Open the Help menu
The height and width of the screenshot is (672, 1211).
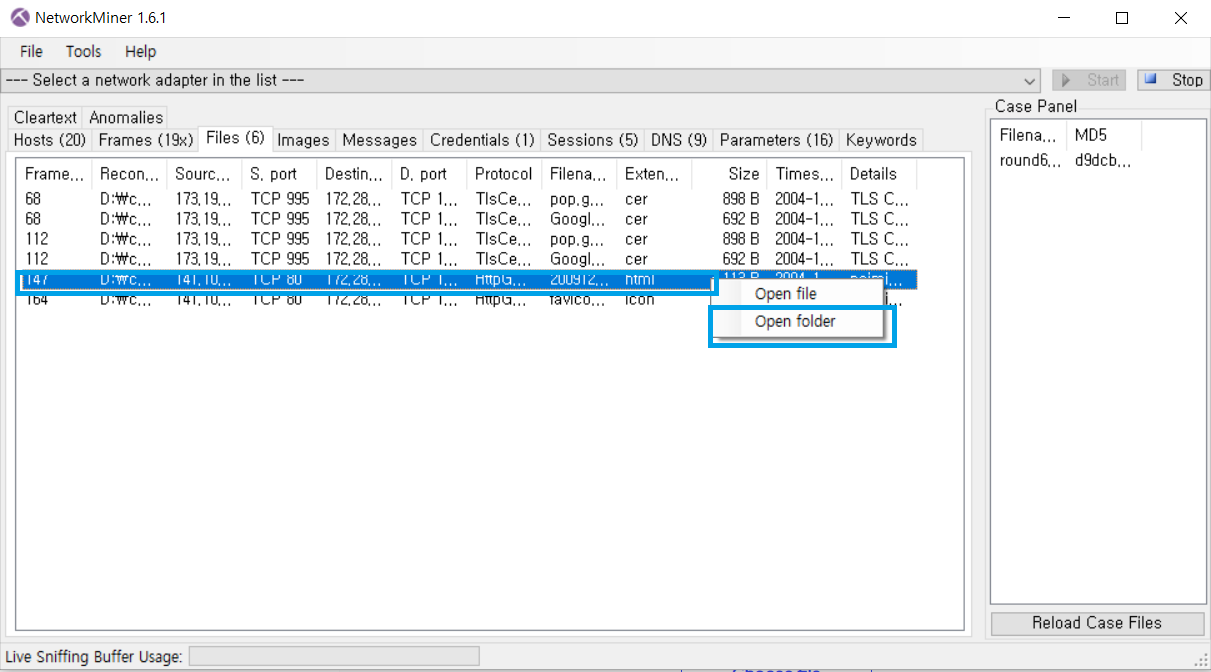click(x=141, y=52)
